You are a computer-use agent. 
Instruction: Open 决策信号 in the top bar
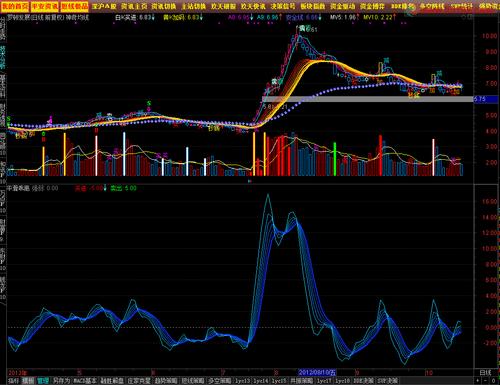(283, 6)
